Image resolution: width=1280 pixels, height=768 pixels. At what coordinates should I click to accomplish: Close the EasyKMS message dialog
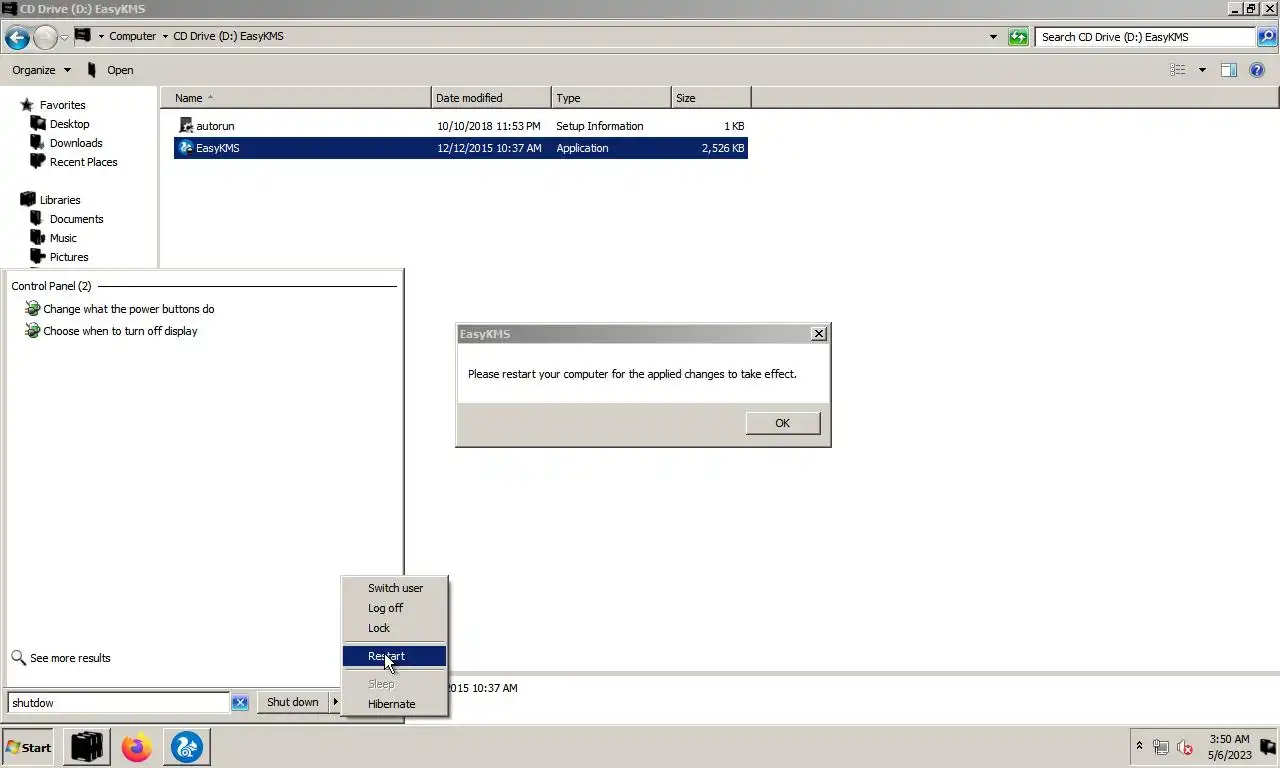coord(819,334)
